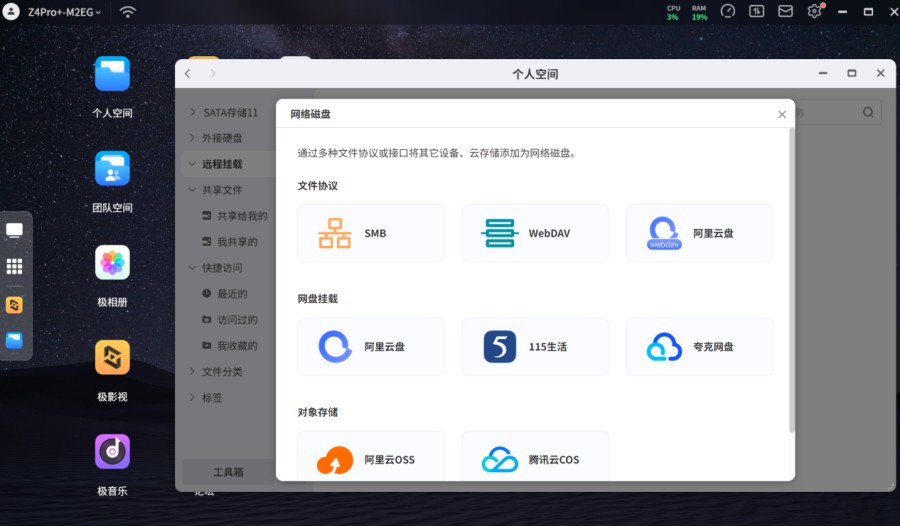Click the search magnifier in 个人空间

(868, 112)
